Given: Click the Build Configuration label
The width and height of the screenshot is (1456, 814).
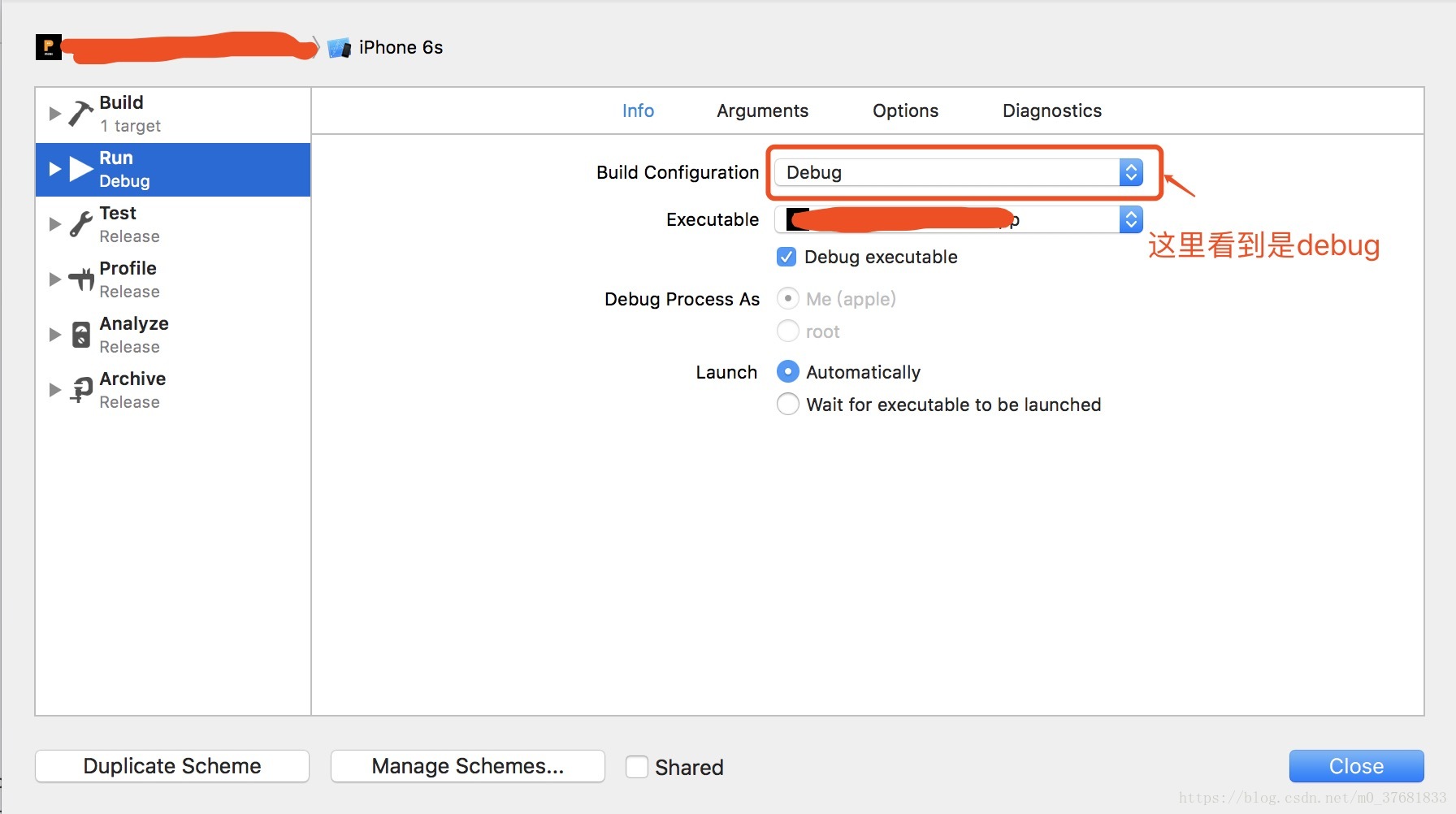Looking at the screenshot, I should (x=678, y=172).
